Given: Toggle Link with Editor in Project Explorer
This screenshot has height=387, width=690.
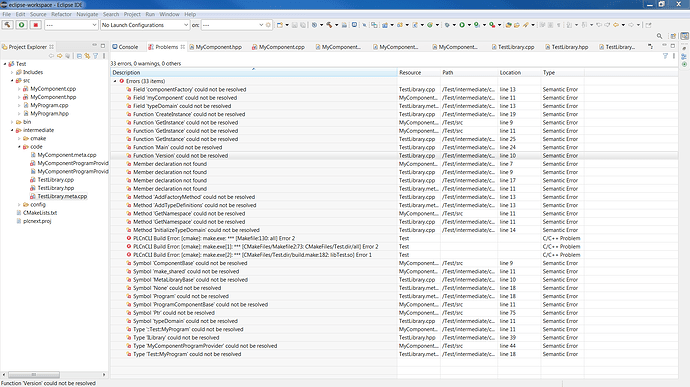Looking at the screenshot, I should pyautogui.click(x=87, y=56).
